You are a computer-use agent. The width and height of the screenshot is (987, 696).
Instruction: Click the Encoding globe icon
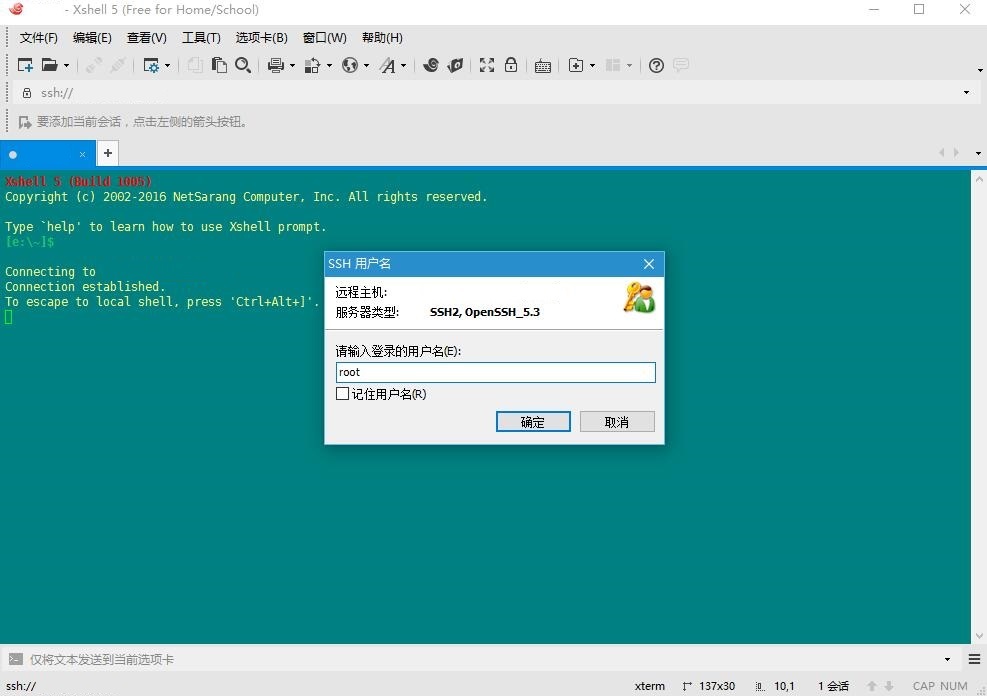pyautogui.click(x=350, y=65)
